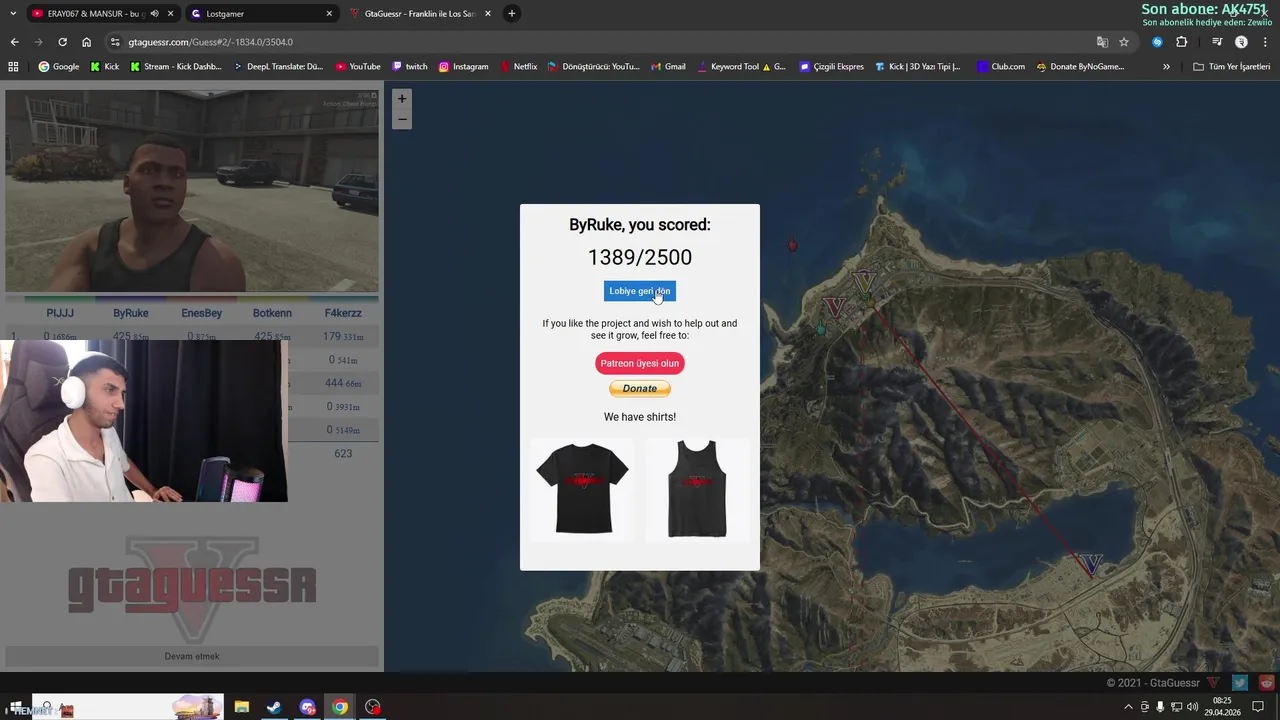
Task: Switch to the Lostgamer tab
Action: pyautogui.click(x=262, y=14)
